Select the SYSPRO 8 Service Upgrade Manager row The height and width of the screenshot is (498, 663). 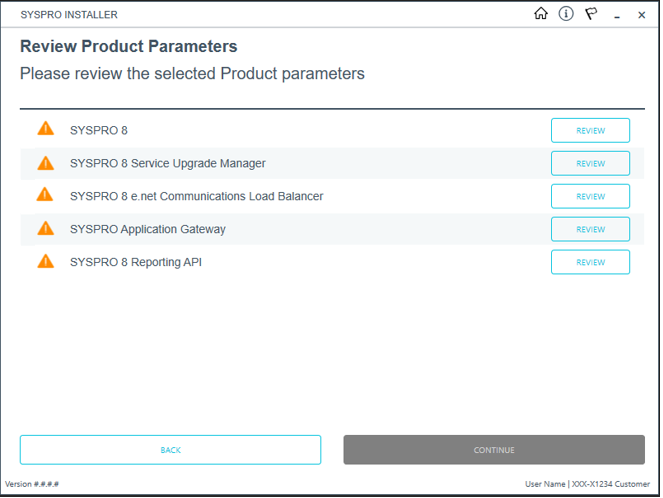tap(167, 163)
